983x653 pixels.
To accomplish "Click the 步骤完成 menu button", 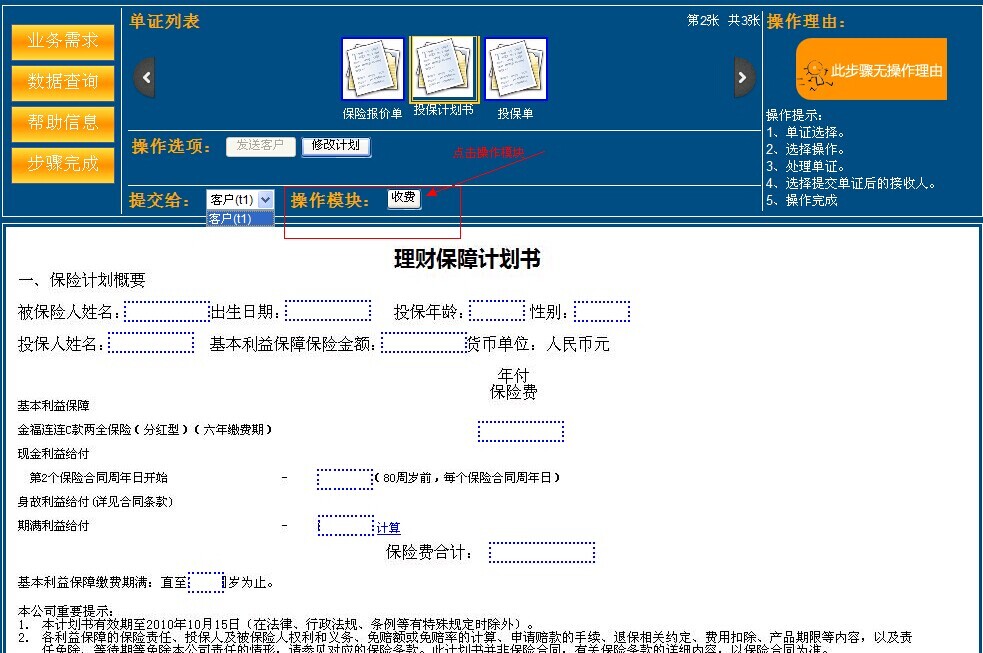I will [x=63, y=164].
